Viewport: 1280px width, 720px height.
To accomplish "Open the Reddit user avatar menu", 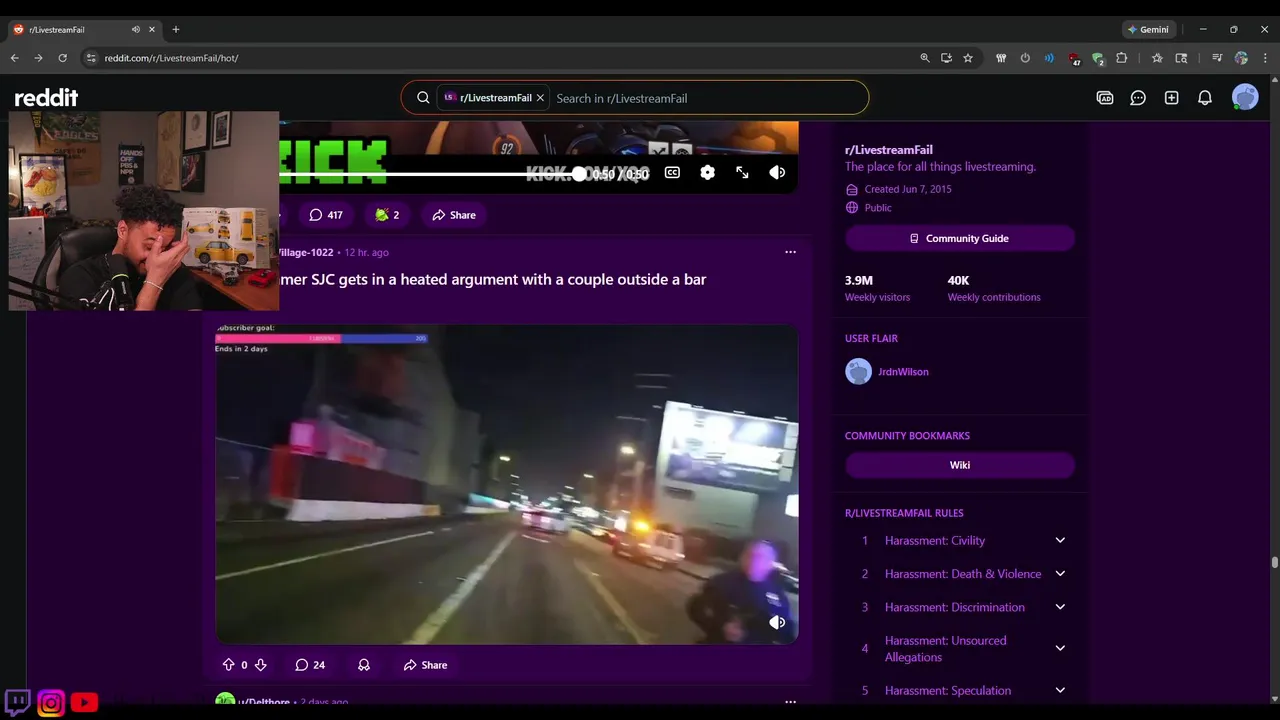I will [x=1245, y=97].
